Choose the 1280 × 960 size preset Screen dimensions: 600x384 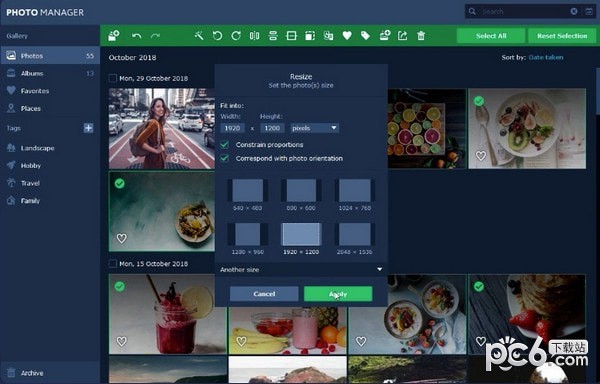tap(248, 239)
